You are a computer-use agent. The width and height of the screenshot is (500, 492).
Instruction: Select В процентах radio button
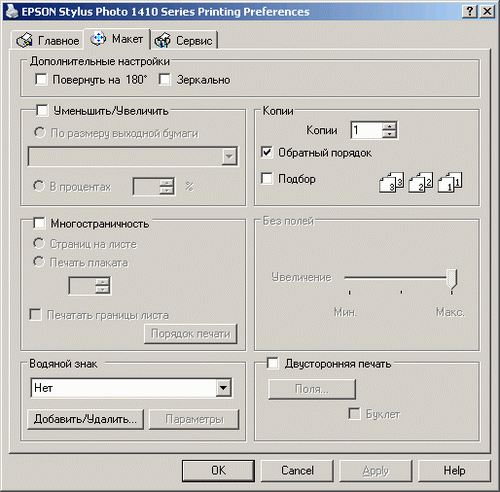tap(39, 186)
